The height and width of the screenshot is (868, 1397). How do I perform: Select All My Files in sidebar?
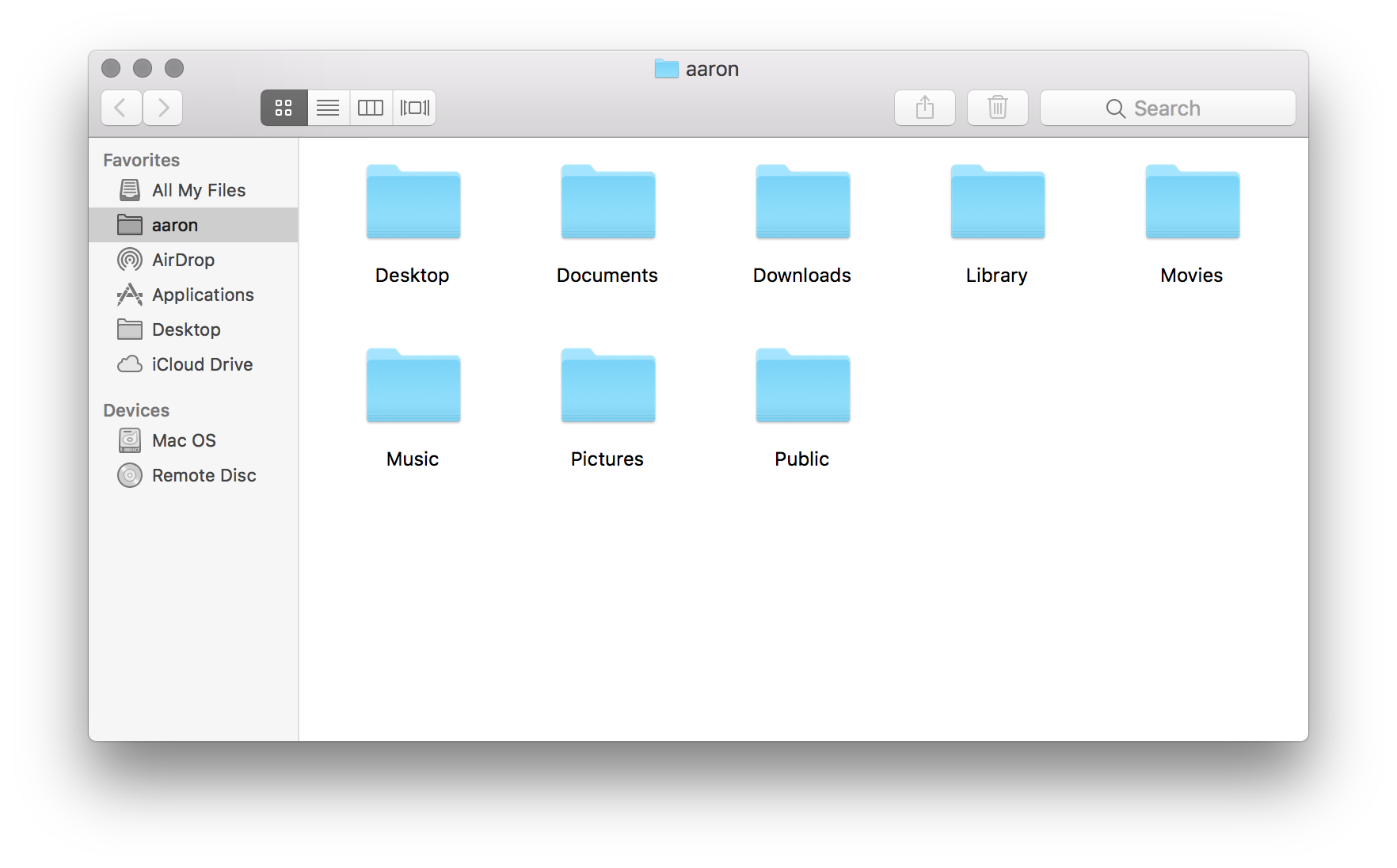pyautogui.click(x=193, y=190)
